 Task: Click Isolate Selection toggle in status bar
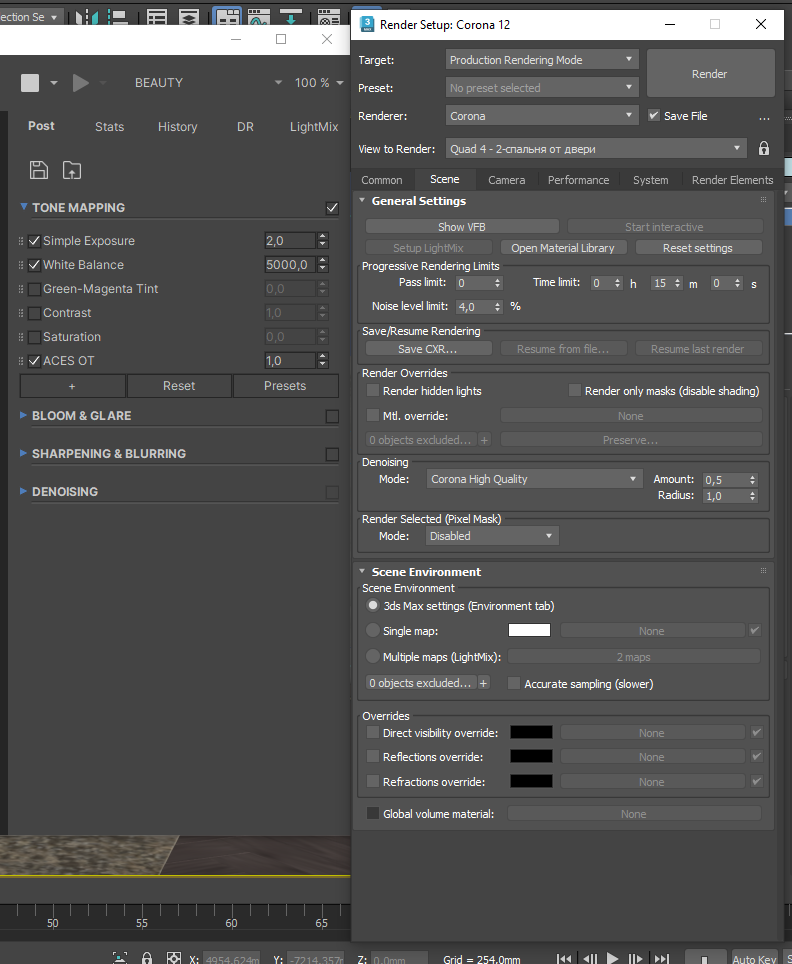point(120,957)
